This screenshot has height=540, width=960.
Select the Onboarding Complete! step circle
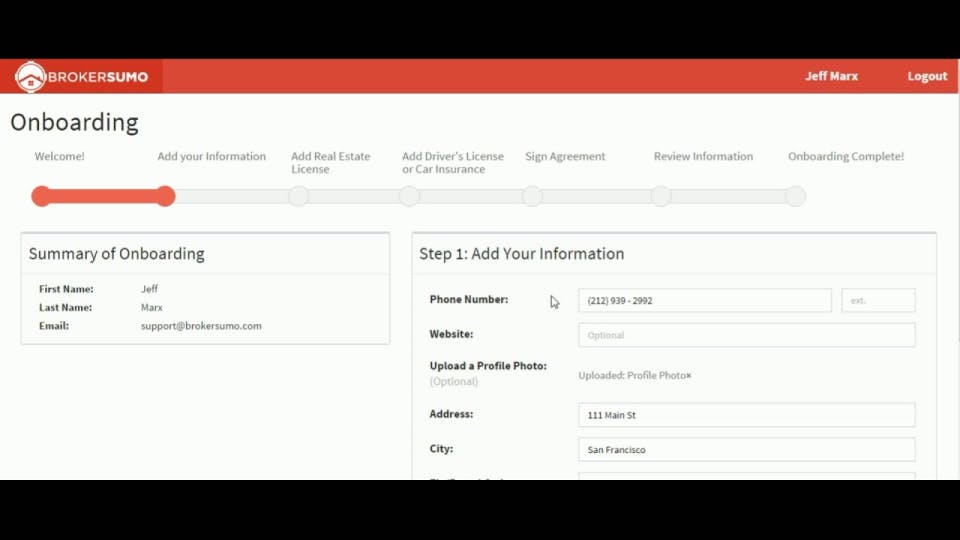click(x=796, y=196)
